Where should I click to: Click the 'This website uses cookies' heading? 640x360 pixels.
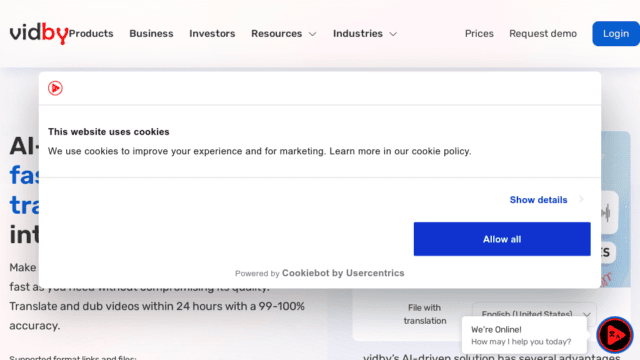[109, 132]
